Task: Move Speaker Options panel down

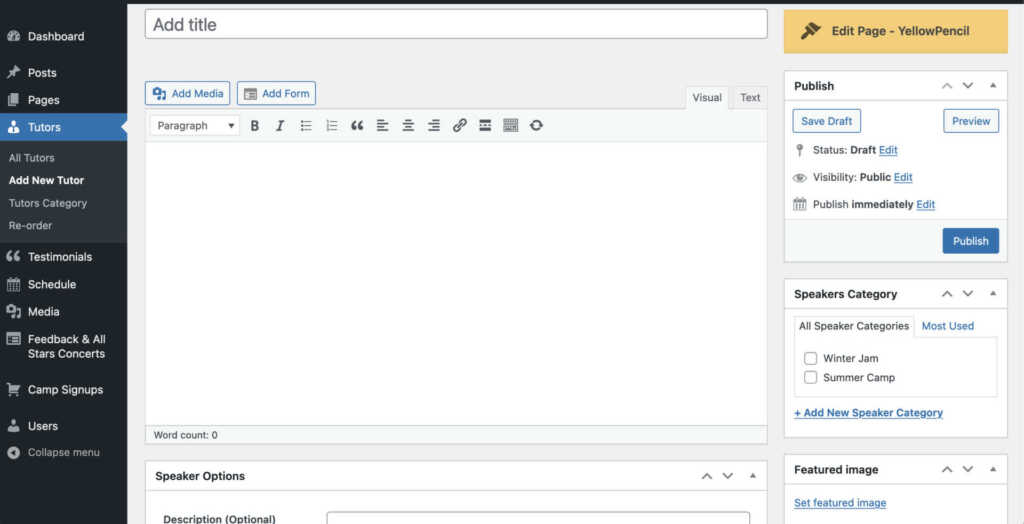Action: click(728, 476)
